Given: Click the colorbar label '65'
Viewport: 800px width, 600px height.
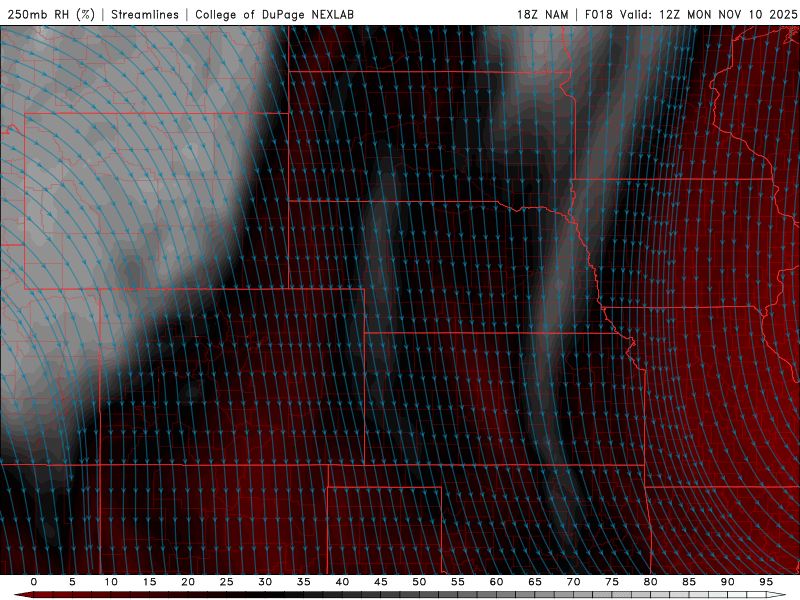Looking at the screenshot, I should tap(535, 582).
